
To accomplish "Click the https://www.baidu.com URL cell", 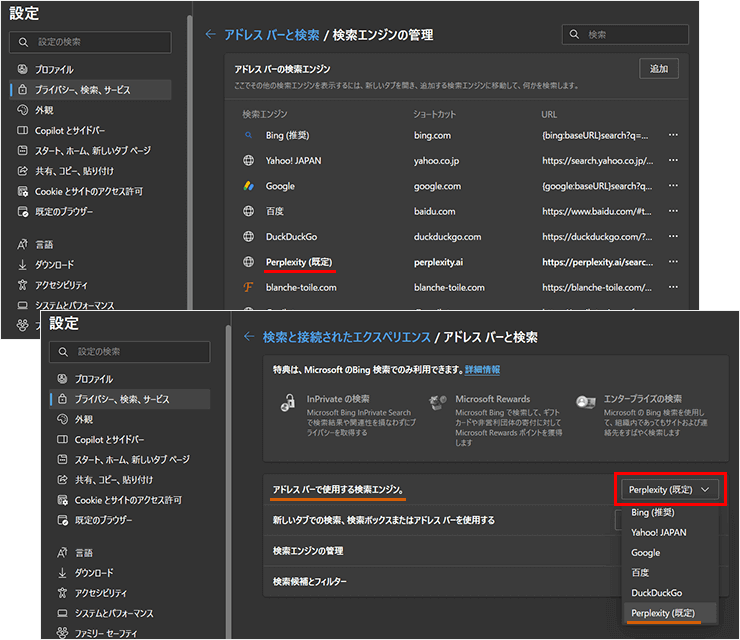I will tap(597, 211).
